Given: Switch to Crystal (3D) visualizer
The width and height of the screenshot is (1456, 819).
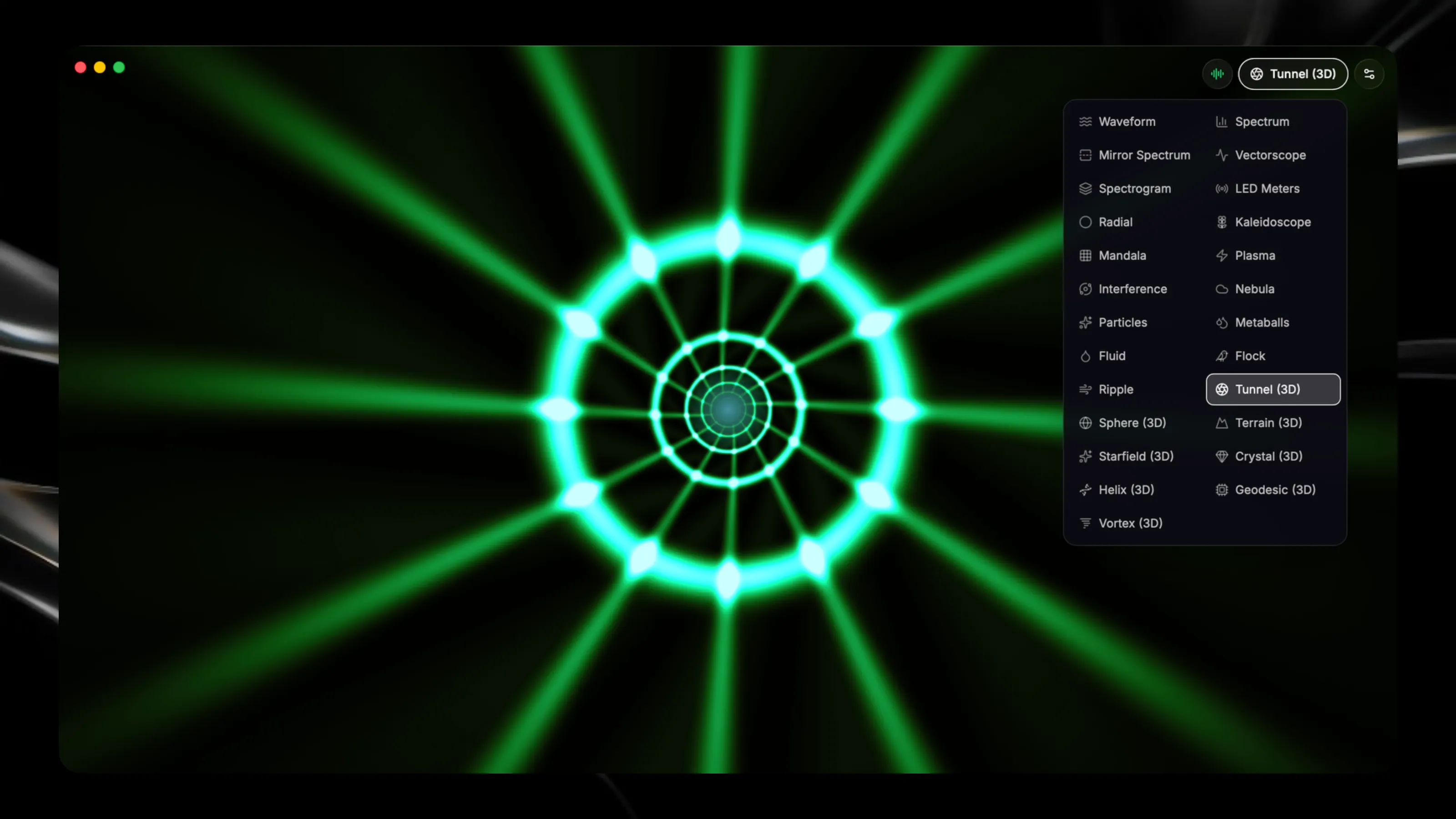Looking at the screenshot, I should click(x=1273, y=456).
